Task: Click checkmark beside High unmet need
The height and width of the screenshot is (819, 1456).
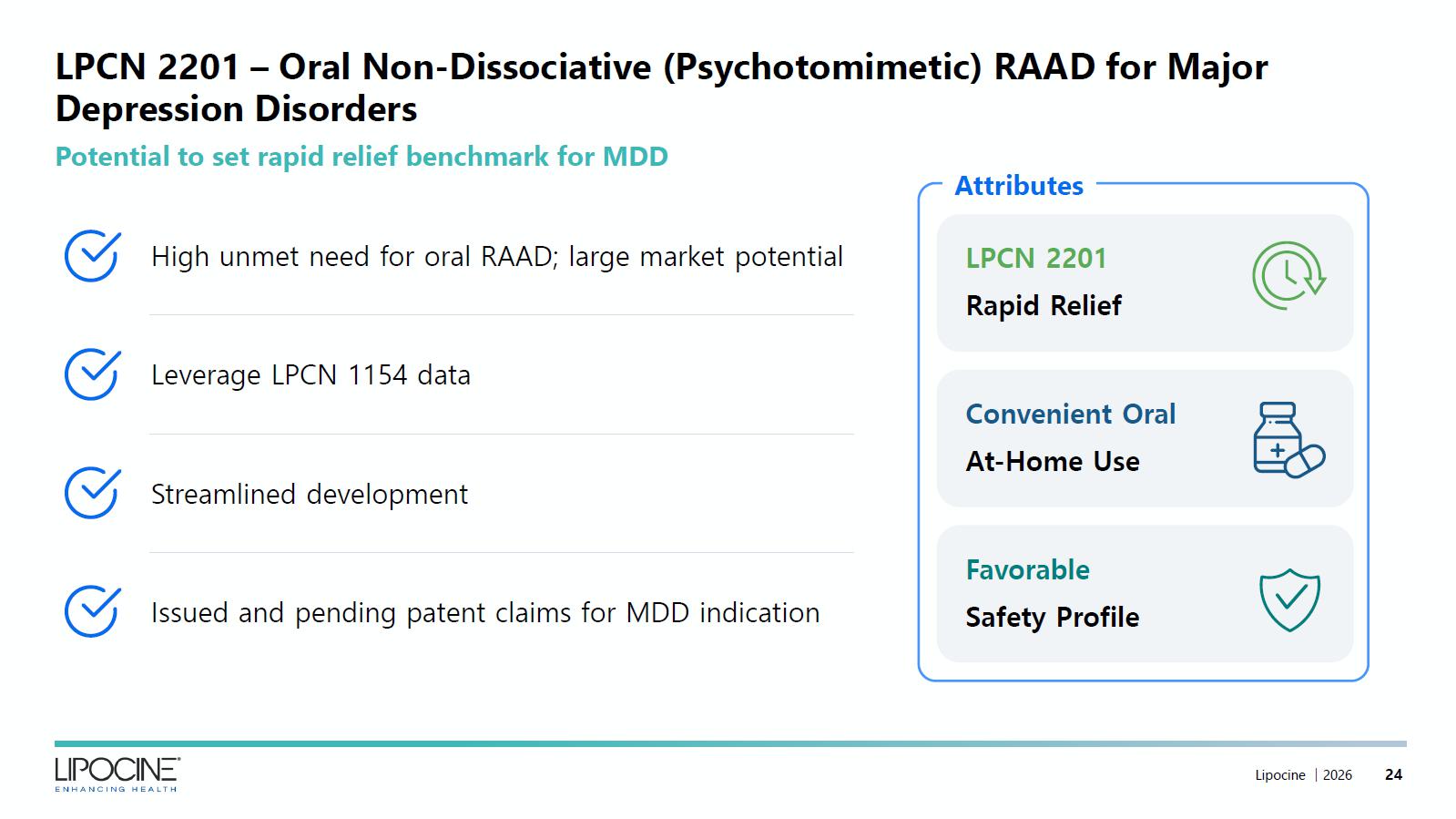Action: click(92, 256)
